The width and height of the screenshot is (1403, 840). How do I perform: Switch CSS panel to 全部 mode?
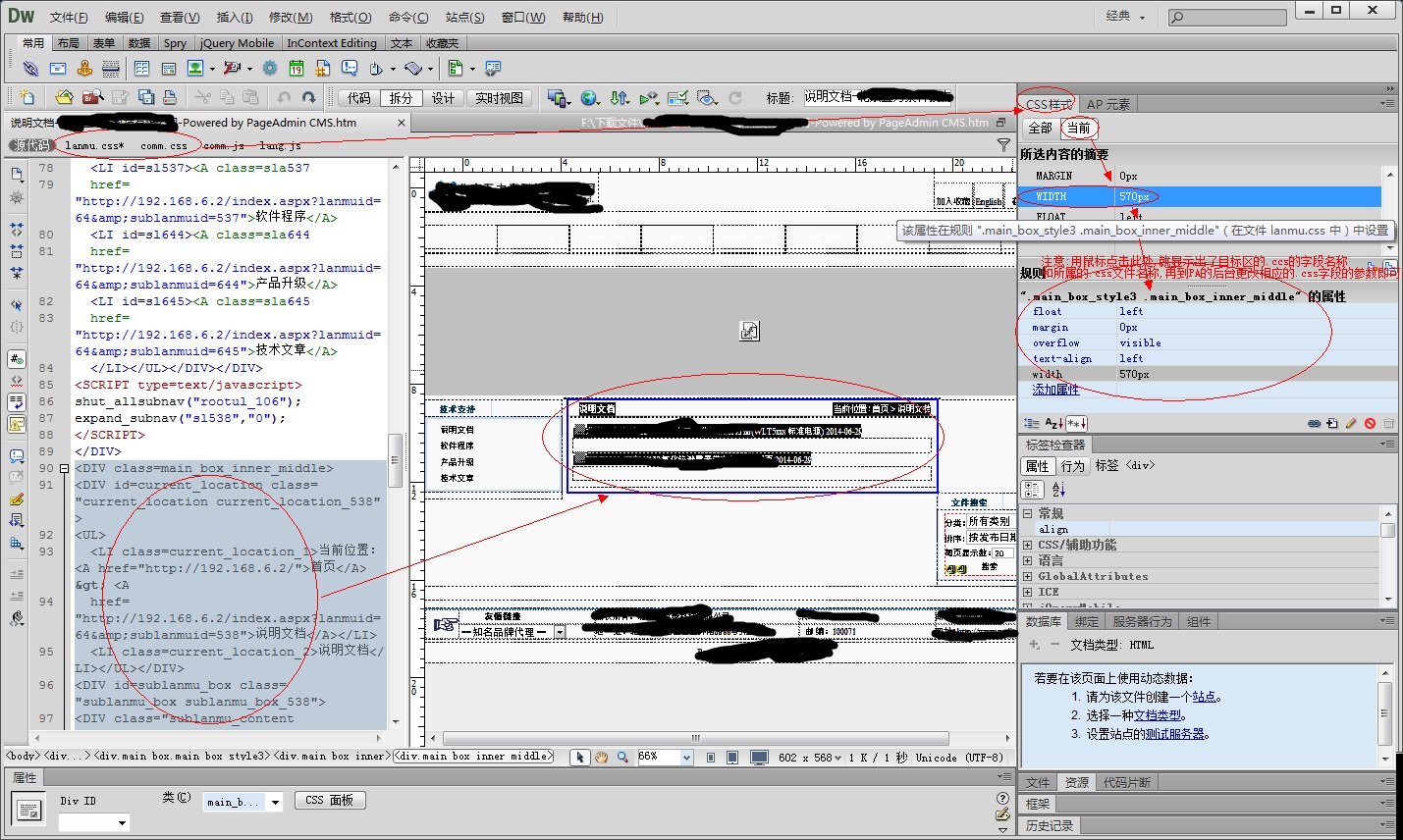1040,128
